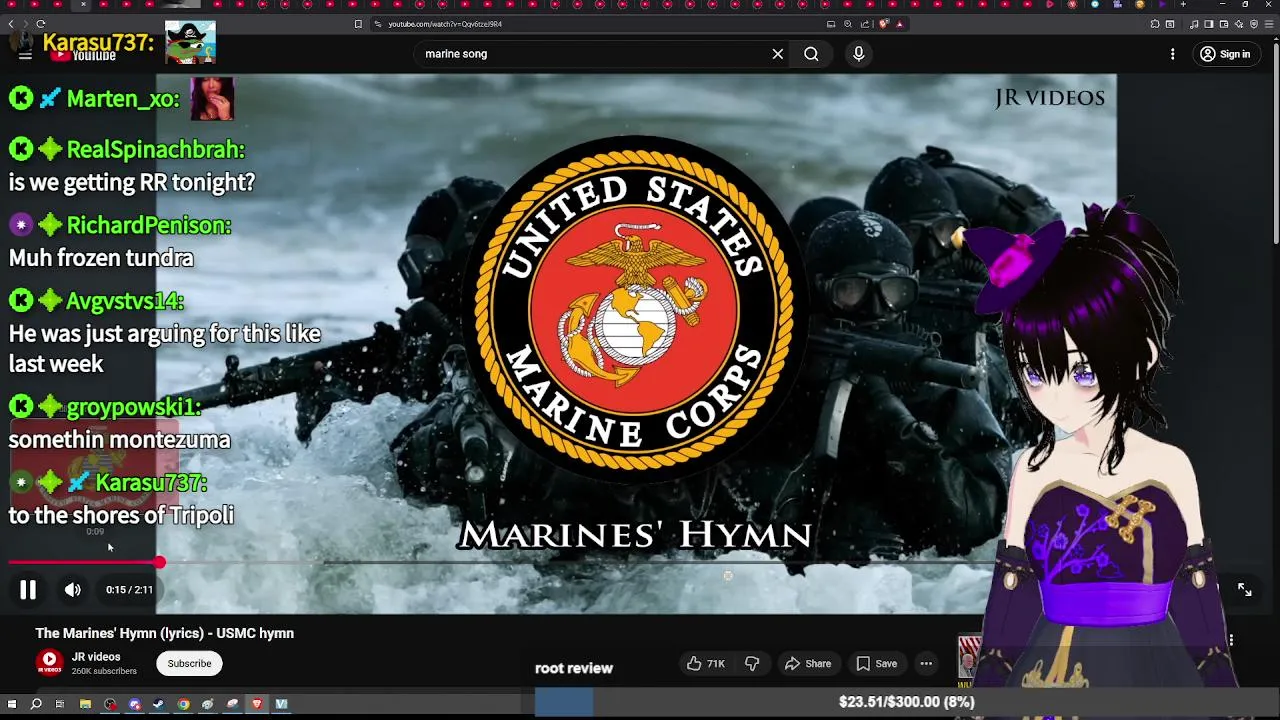1280x720 pixels.
Task: Click chat username Avgvstvs14
Action: click(x=125, y=301)
